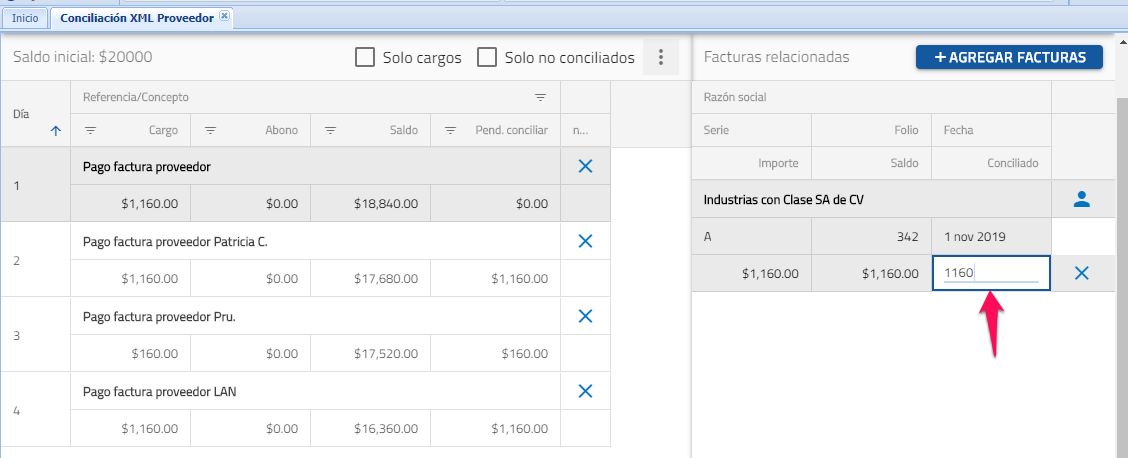Open the Referencia/Concepto filter menu

540,97
